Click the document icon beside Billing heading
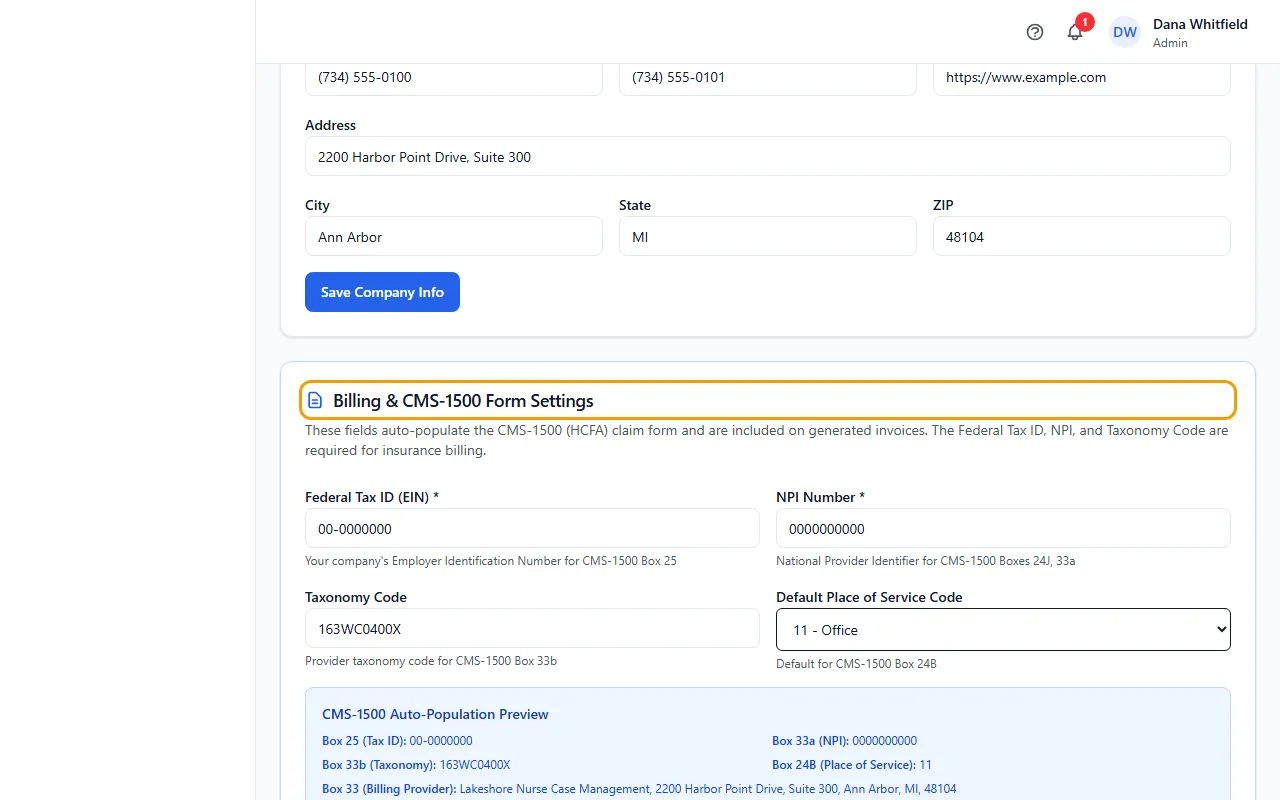The width and height of the screenshot is (1280, 800). pyautogui.click(x=315, y=401)
